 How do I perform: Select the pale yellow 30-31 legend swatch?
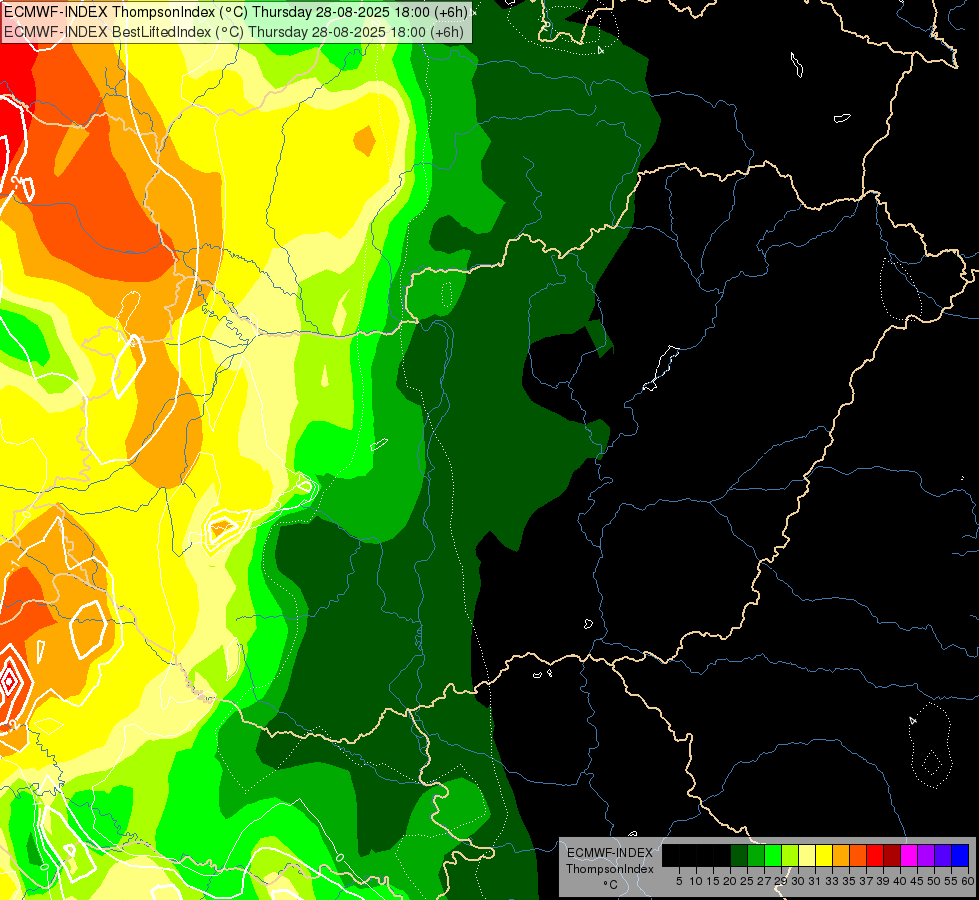tap(807, 855)
